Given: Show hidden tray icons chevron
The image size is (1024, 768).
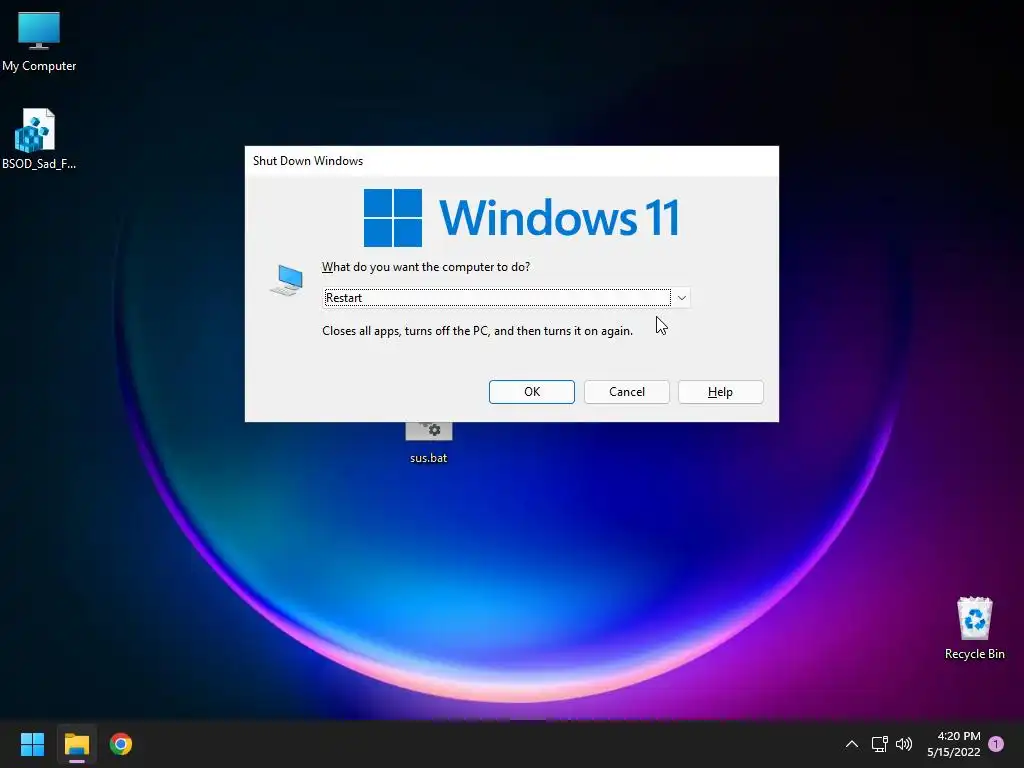Looking at the screenshot, I should pyautogui.click(x=852, y=744).
